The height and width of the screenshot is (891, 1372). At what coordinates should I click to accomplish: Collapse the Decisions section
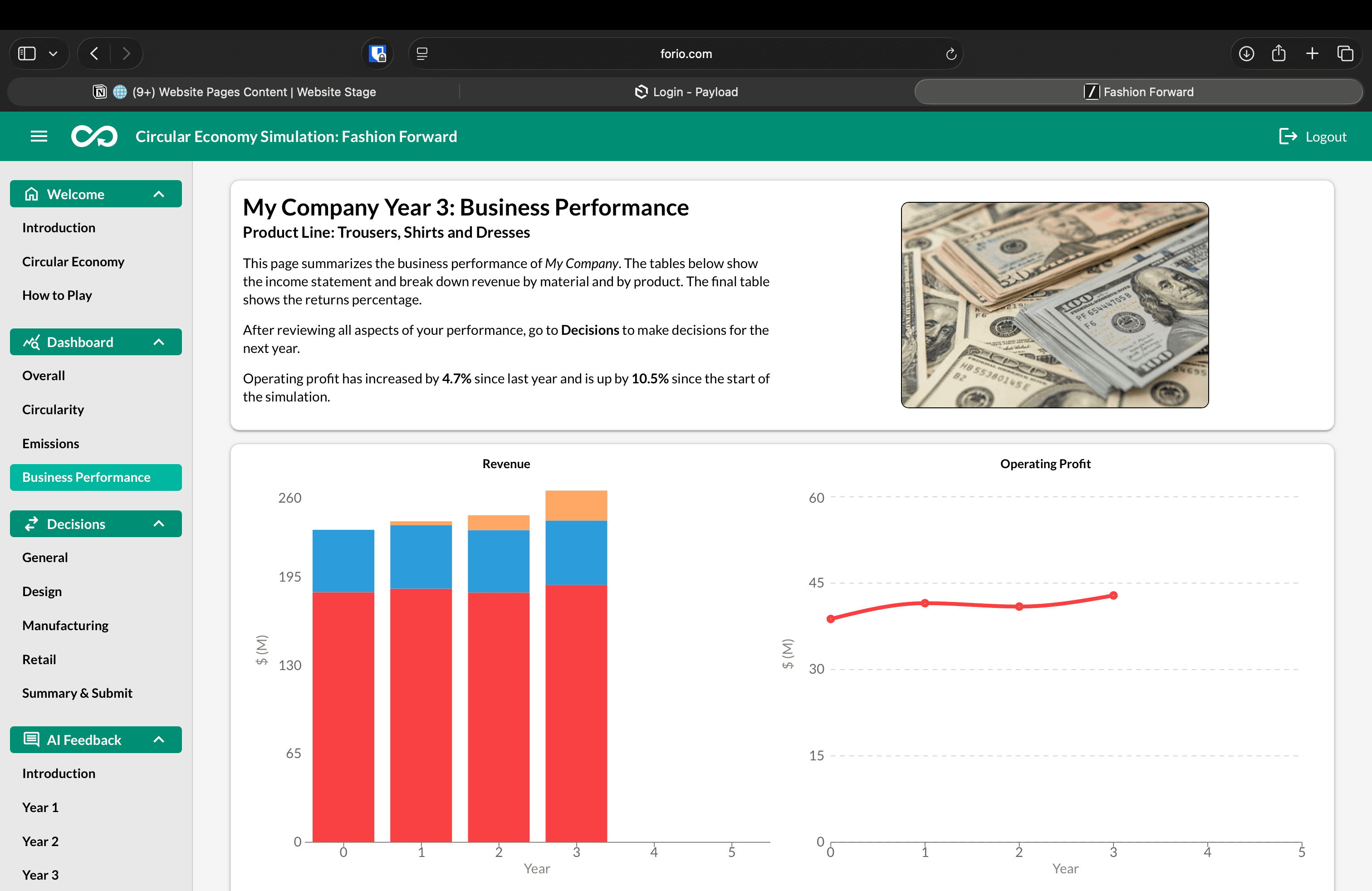pos(159,524)
